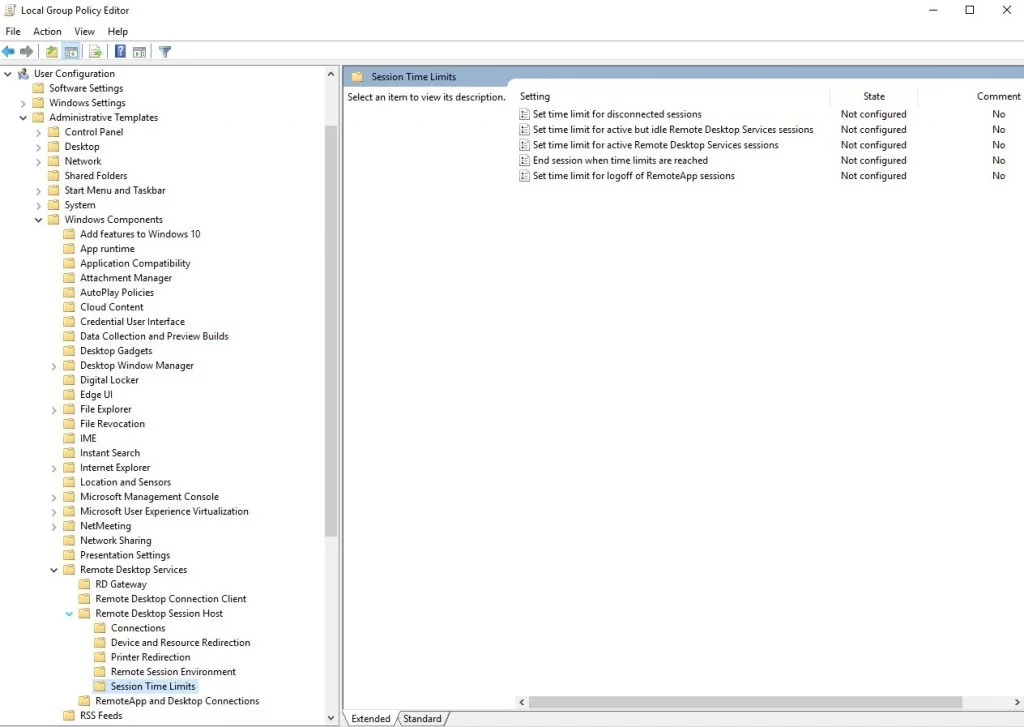Sort by the Comment column header

pos(998,96)
